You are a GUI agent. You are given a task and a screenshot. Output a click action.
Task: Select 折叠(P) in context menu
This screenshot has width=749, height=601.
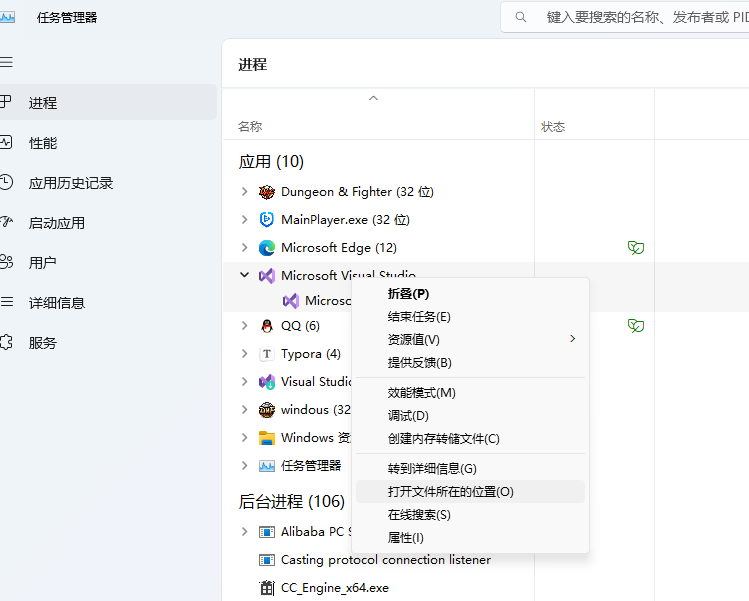pos(471,294)
